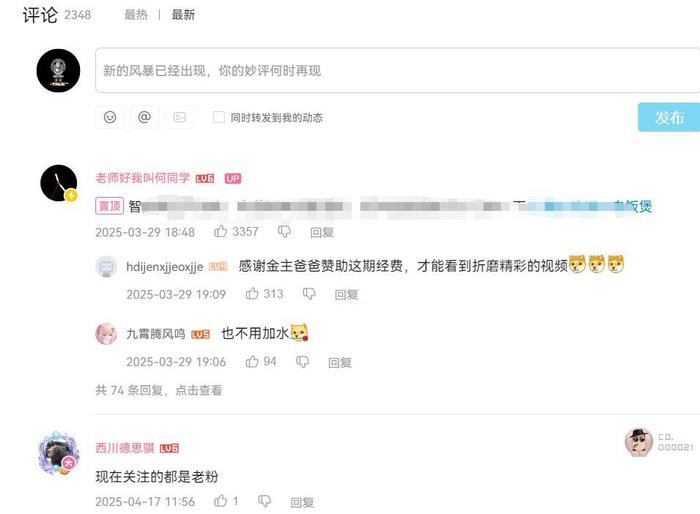Viewport: 700px width, 514px height.
Task: Open 西川德思骐's avatar thumbnail
Action: [x=58, y=453]
